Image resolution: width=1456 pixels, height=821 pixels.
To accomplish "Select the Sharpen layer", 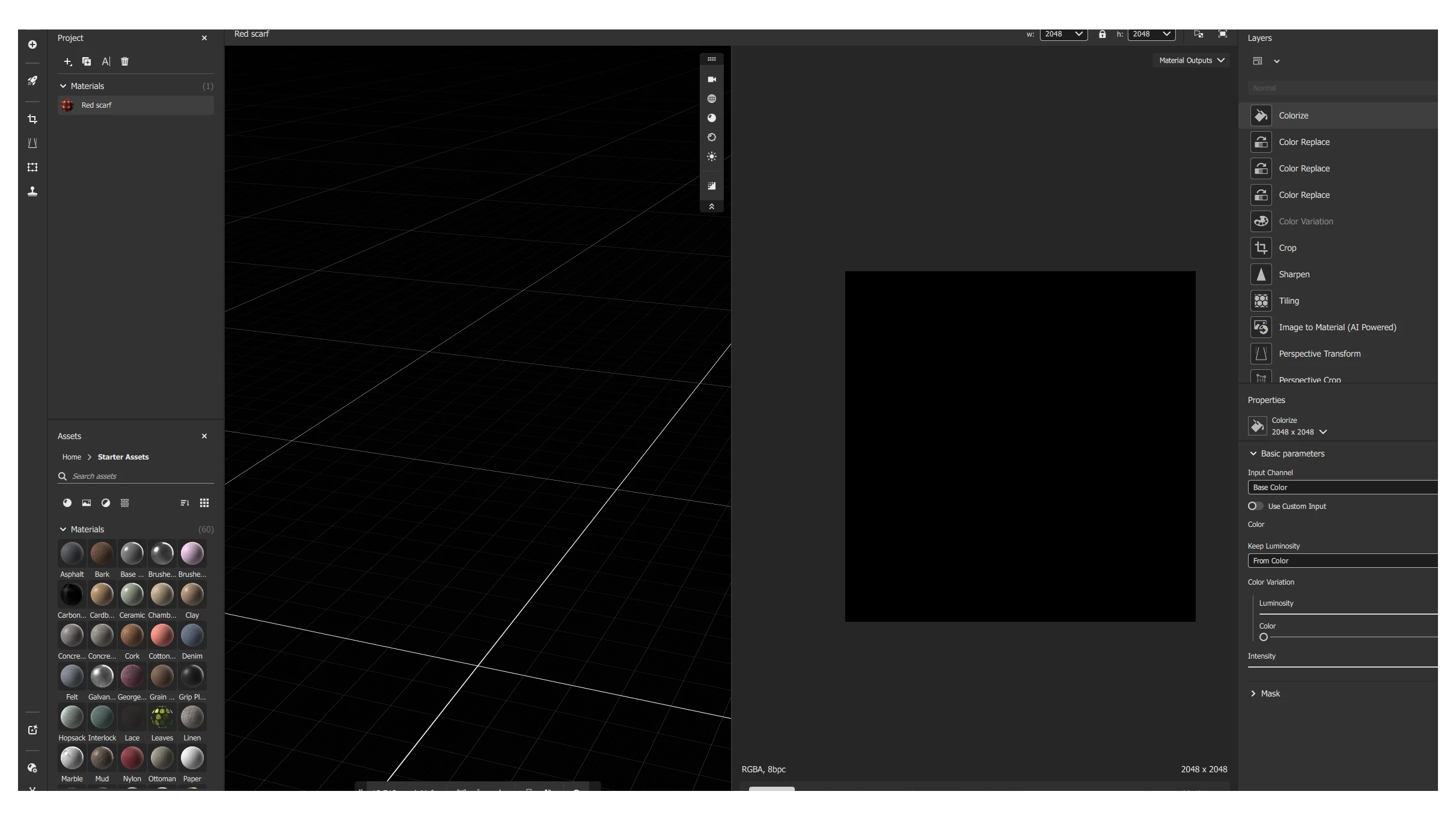I will [x=1294, y=274].
